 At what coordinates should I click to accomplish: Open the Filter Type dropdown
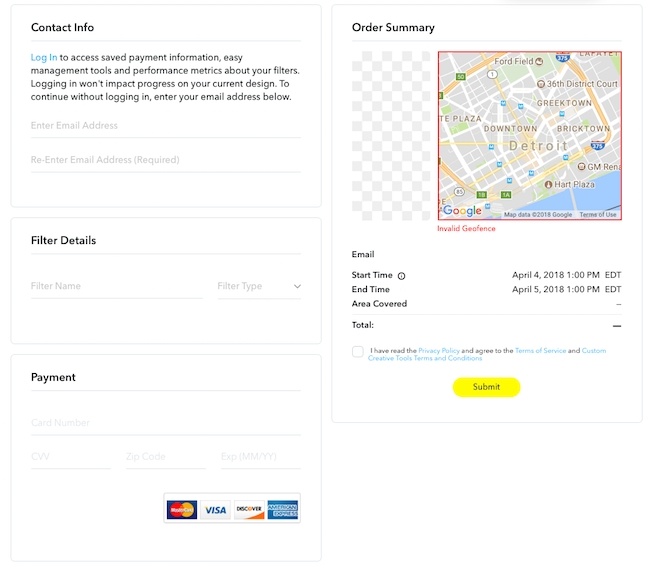259,286
